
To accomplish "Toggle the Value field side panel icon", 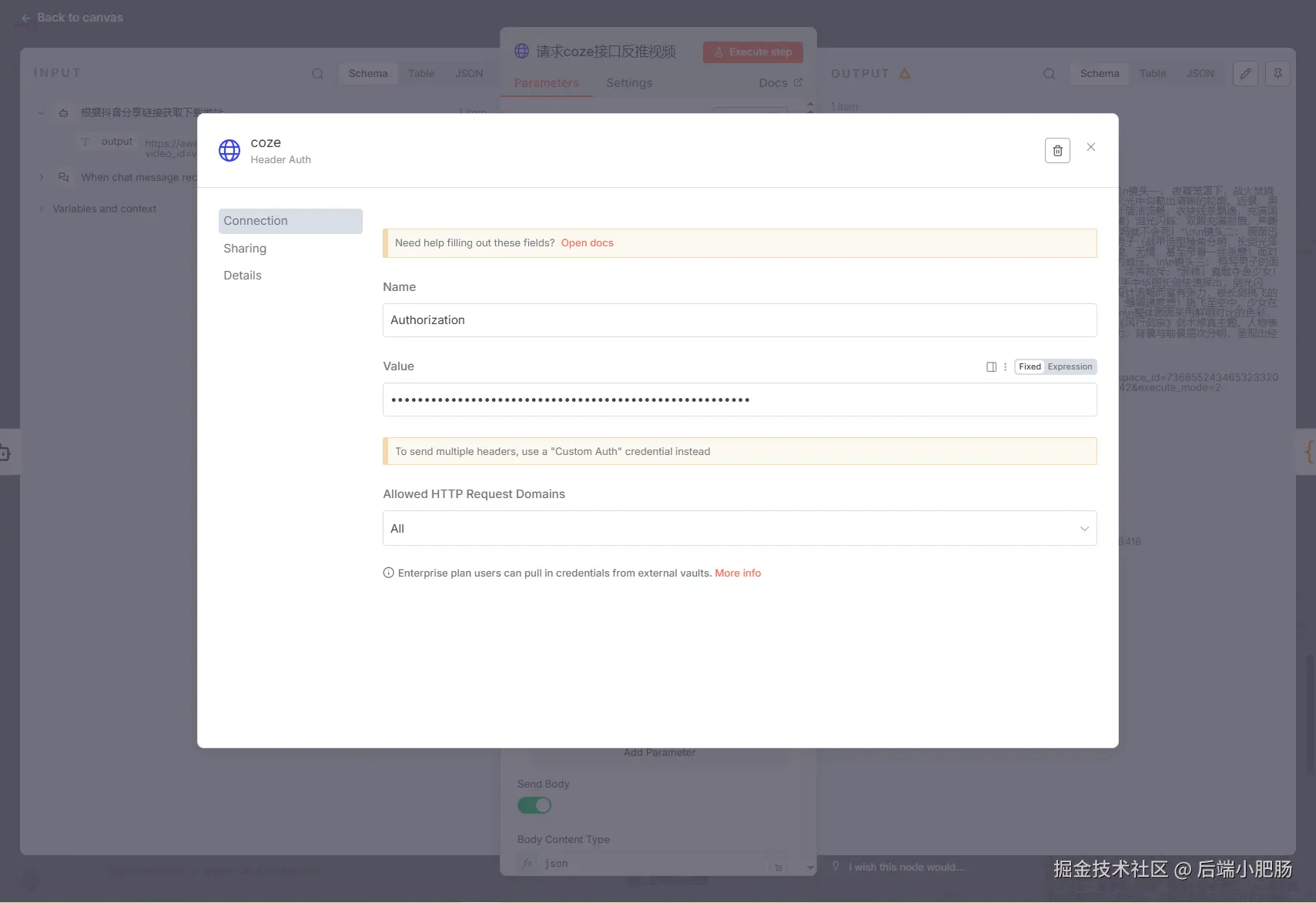I will point(991,367).
